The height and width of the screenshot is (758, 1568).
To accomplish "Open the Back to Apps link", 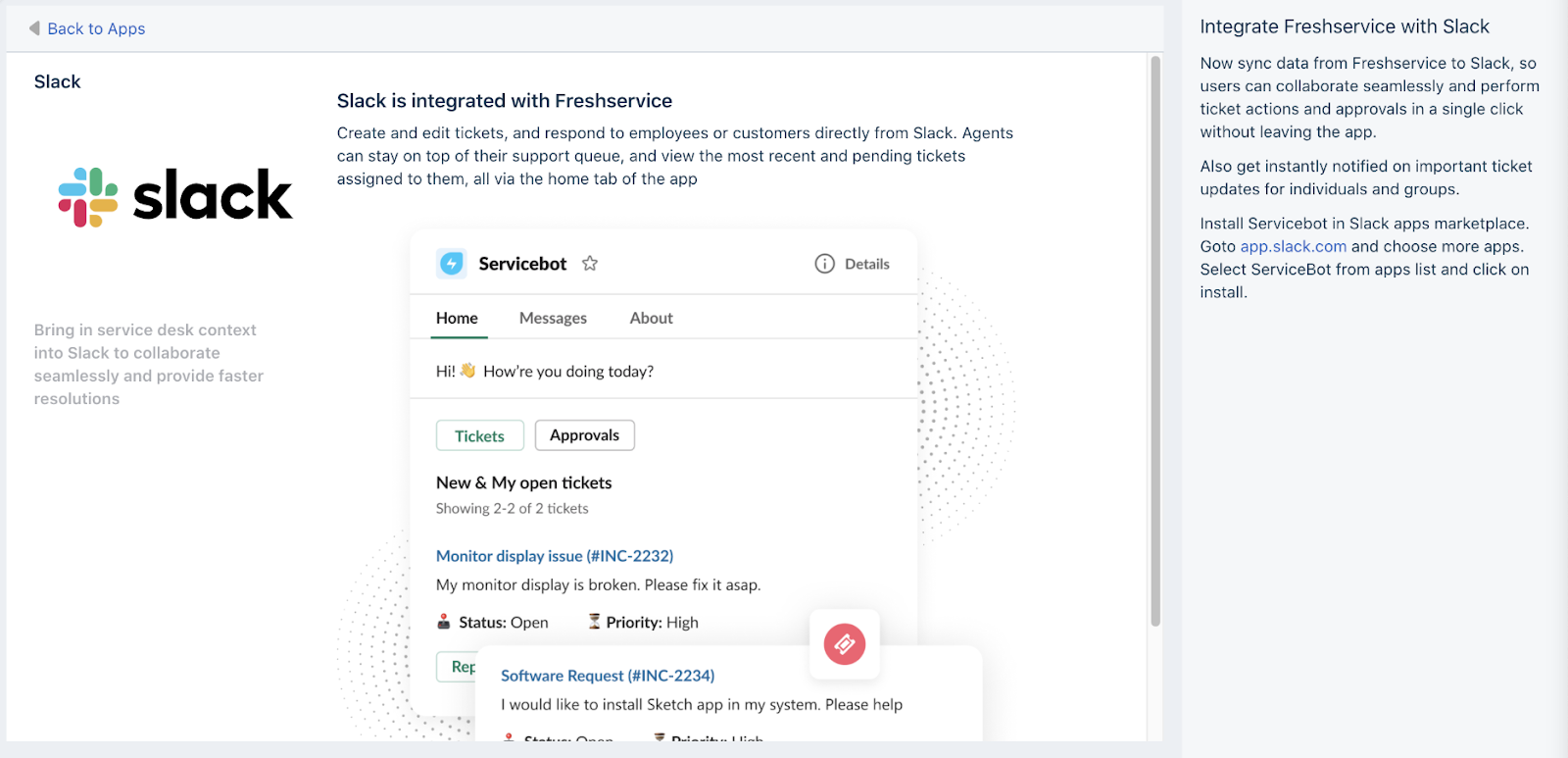I will [96, 28].
